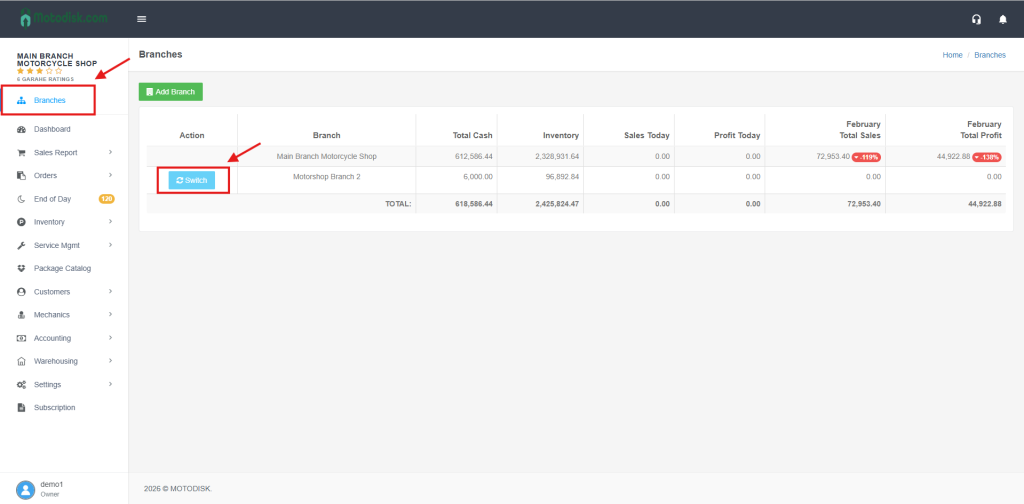The width and height of the screenshot is (1024, 504).
Task: Expand the Orders submenu chevron
Action: (x=110, y=176)
